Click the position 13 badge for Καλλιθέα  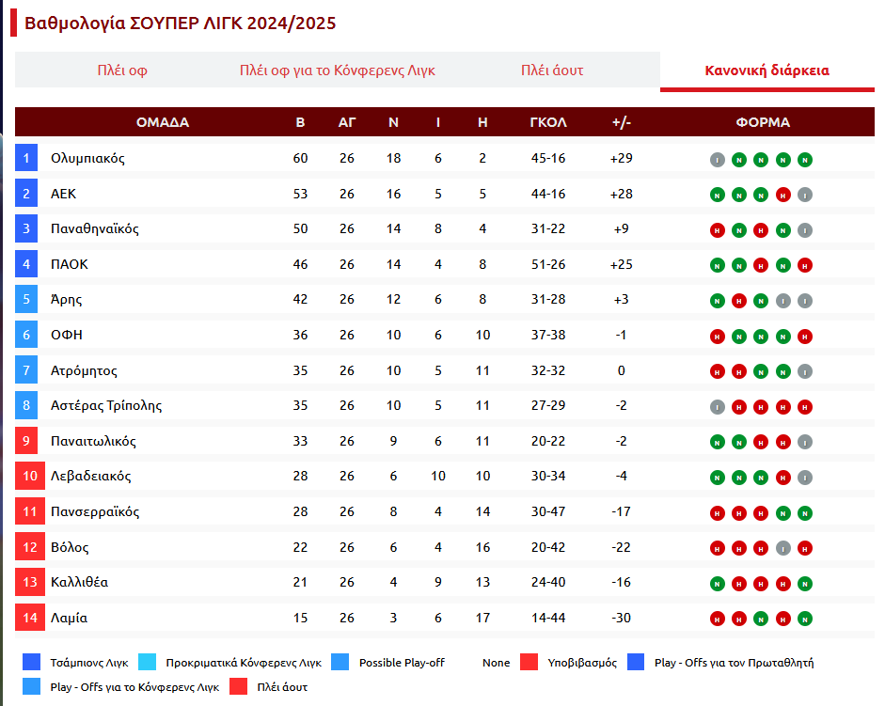pos(30,582)
